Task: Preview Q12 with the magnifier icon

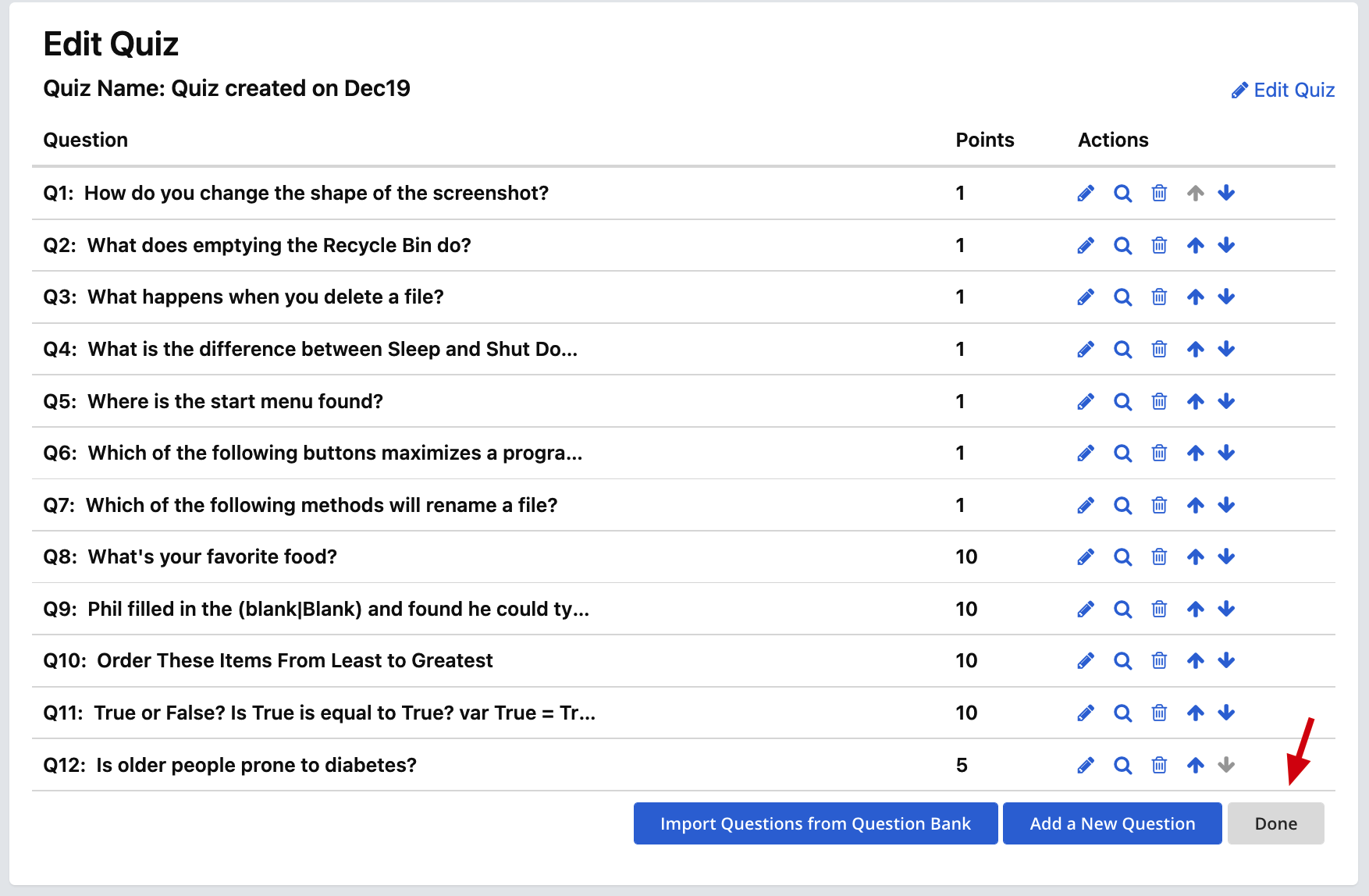Action: pyautogui.click(x=1122, y=765)
